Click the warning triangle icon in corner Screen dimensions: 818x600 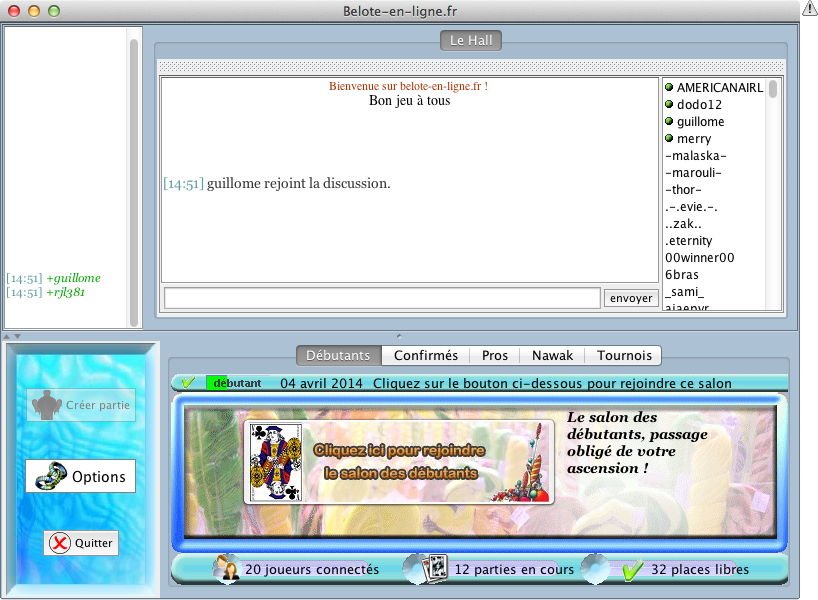tap(810, 8)
